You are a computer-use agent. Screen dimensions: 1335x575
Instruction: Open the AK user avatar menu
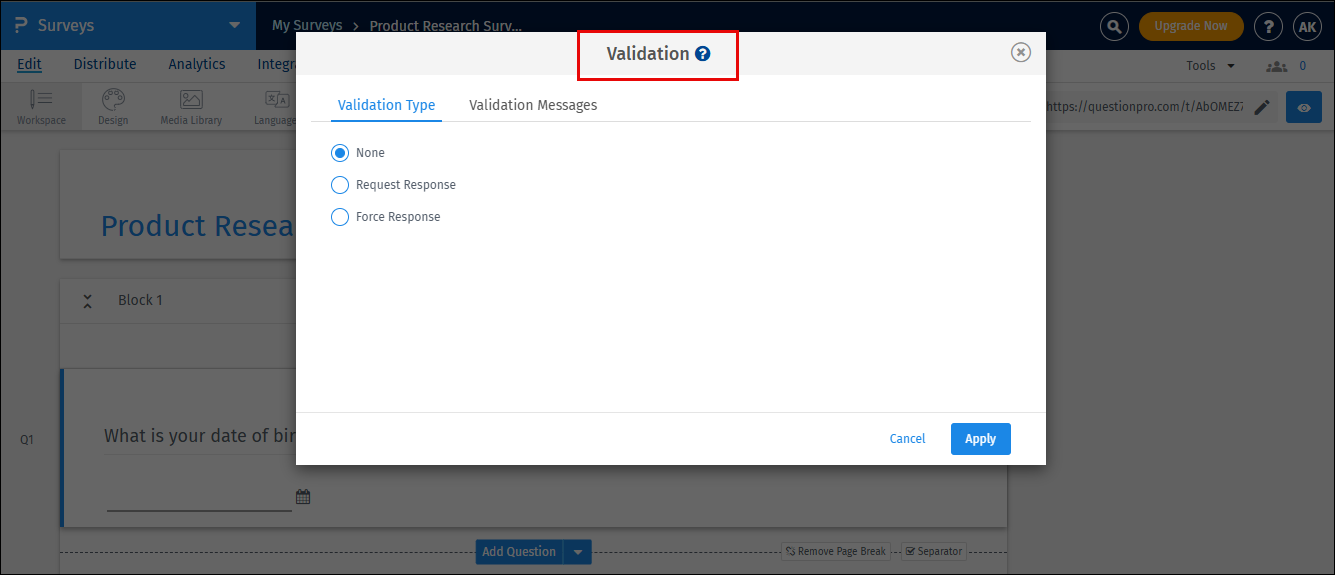coord(1307,26)
